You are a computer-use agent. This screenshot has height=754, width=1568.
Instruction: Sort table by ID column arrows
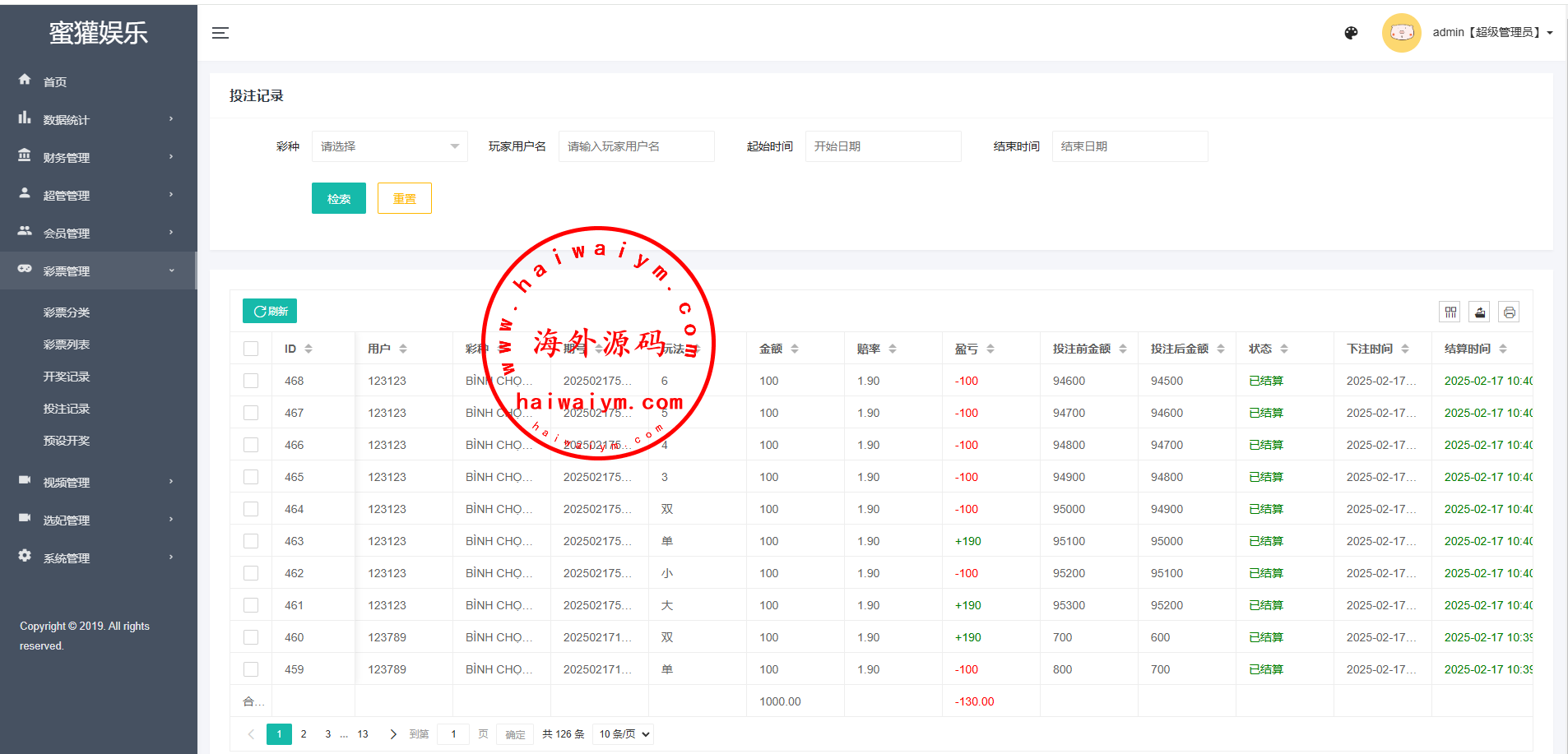point(308,349)
